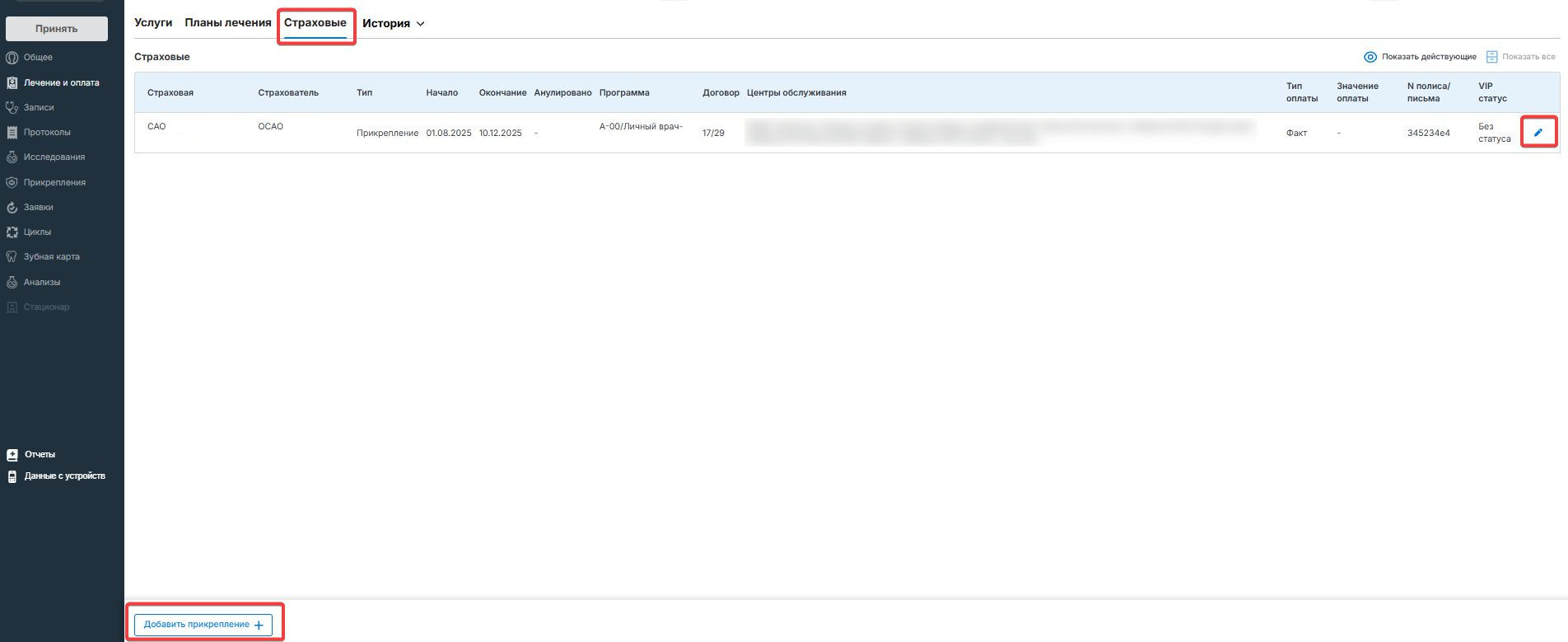Click the Отчеты report icon
The height and width of the screenshot is (642, 1568).
pos(12,455)
